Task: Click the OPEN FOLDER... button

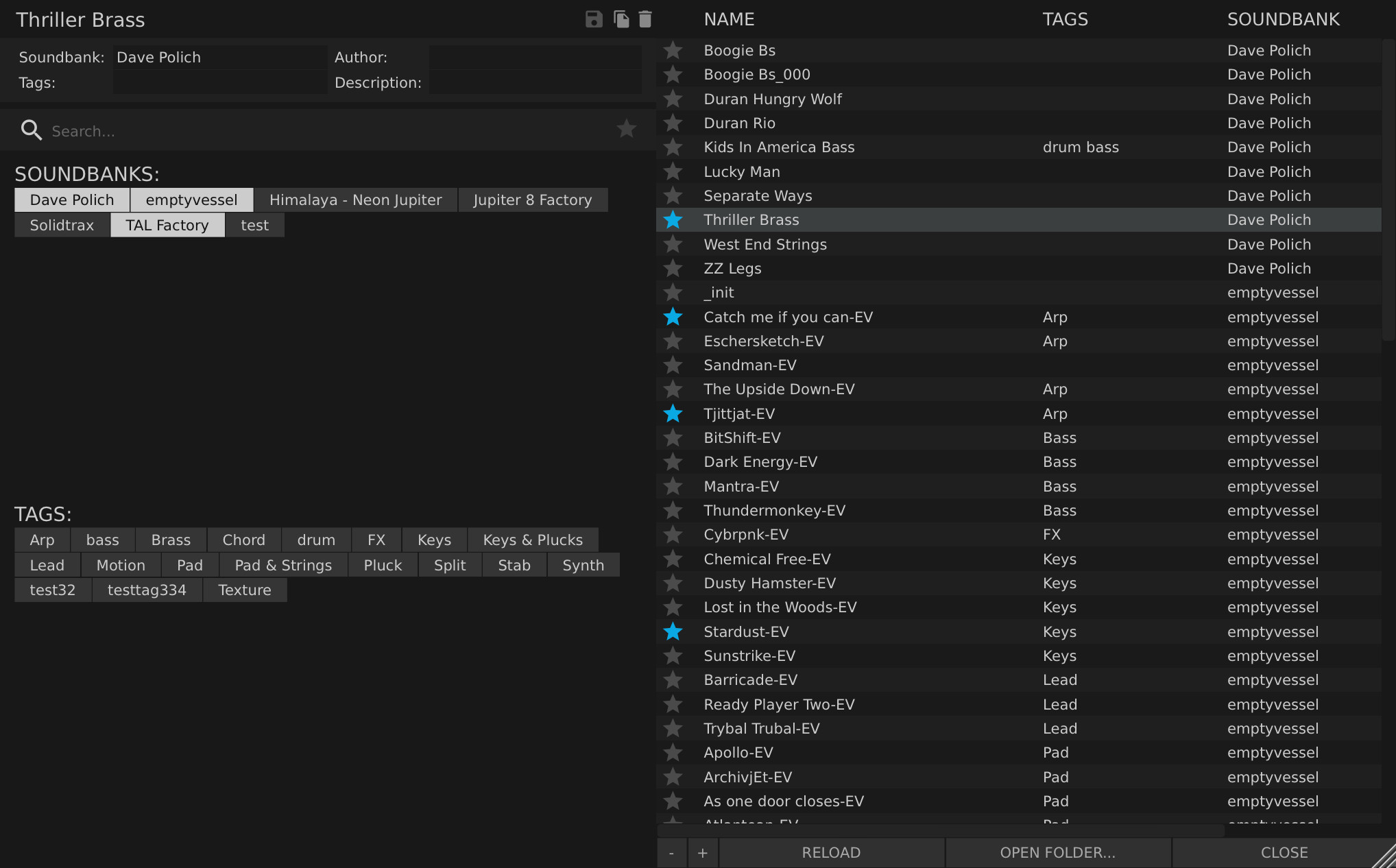Action: click(1057, 853)
